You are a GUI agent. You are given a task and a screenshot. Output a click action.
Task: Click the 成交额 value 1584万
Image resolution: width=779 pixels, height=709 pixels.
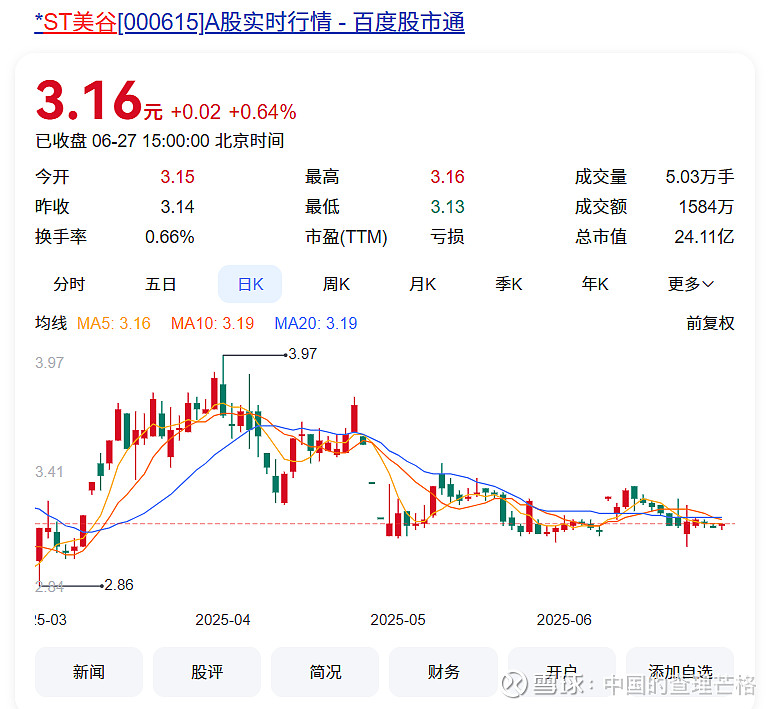pyautogui.click(x=706, y=207)
